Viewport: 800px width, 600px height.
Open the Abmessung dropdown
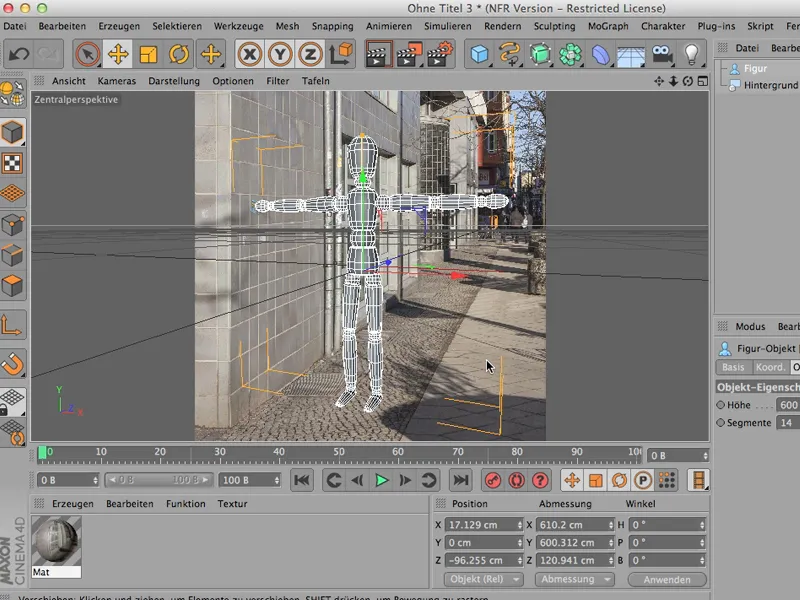point(574,579)
